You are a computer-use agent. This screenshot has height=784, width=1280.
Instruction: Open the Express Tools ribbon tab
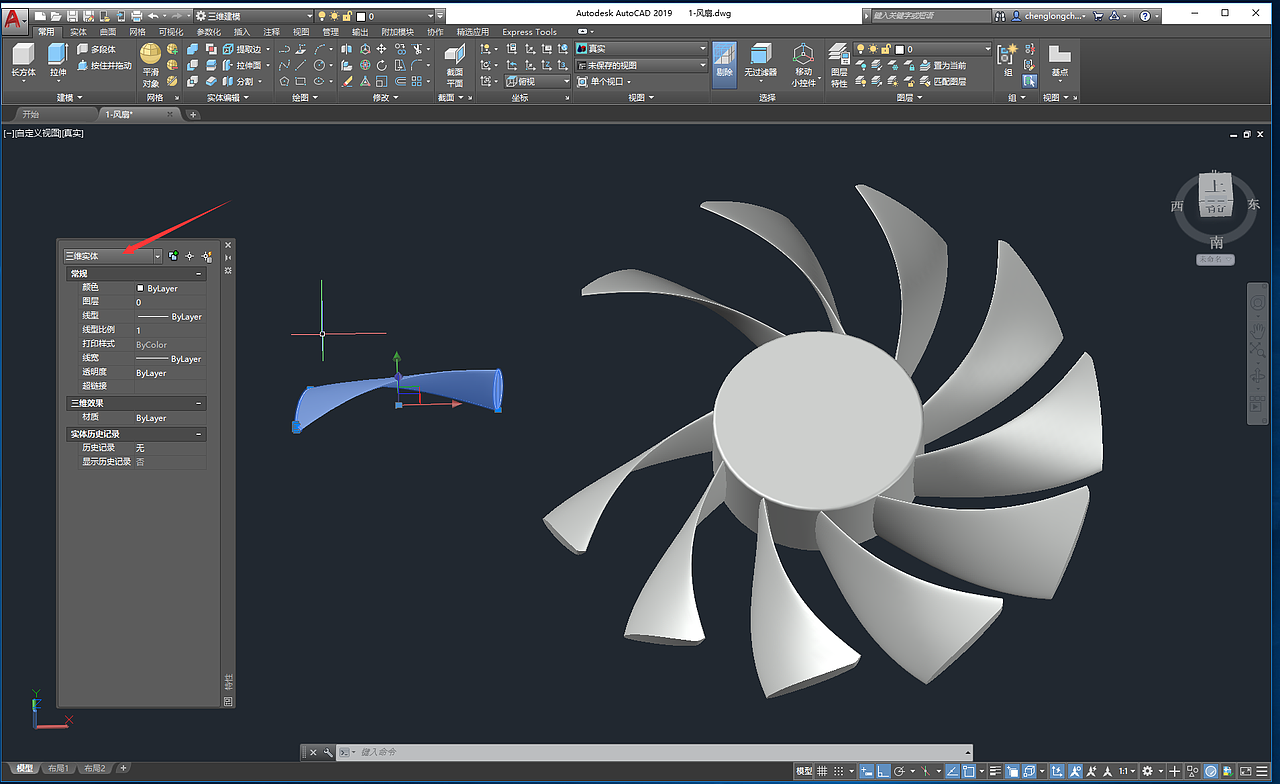point(529,32)
